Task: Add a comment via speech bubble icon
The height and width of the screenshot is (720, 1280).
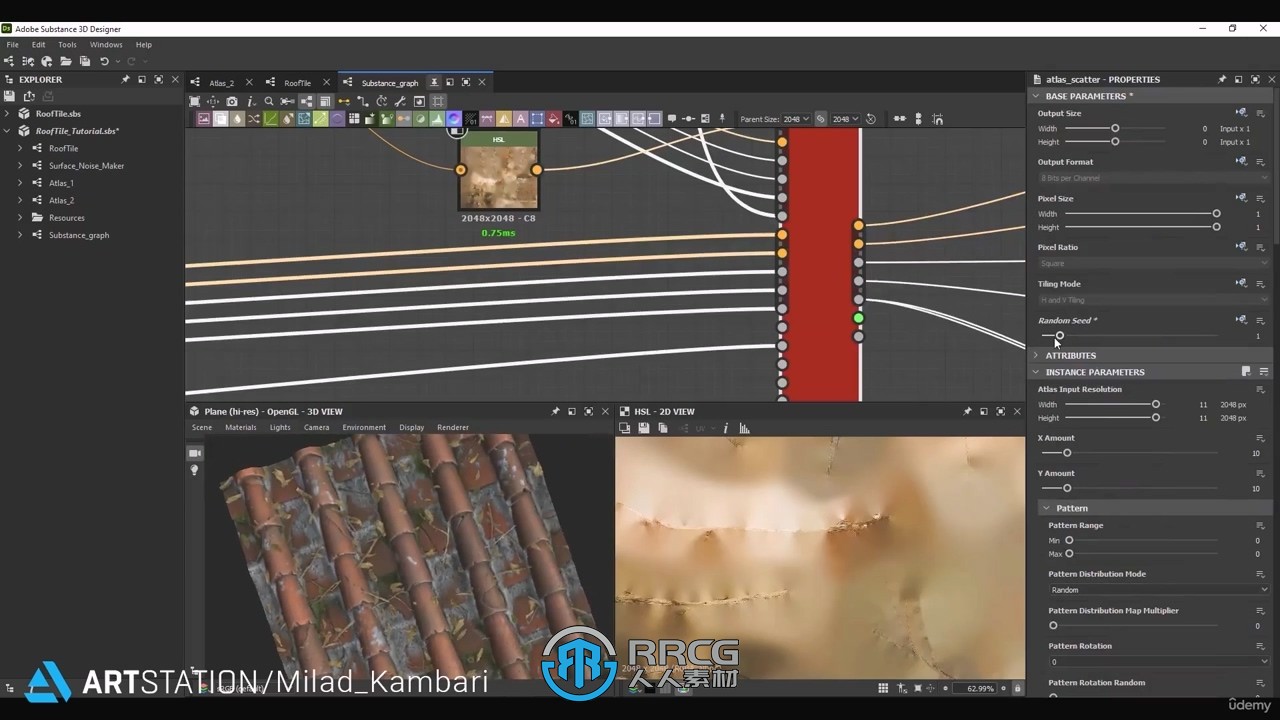Action: (x=671, y=119)
